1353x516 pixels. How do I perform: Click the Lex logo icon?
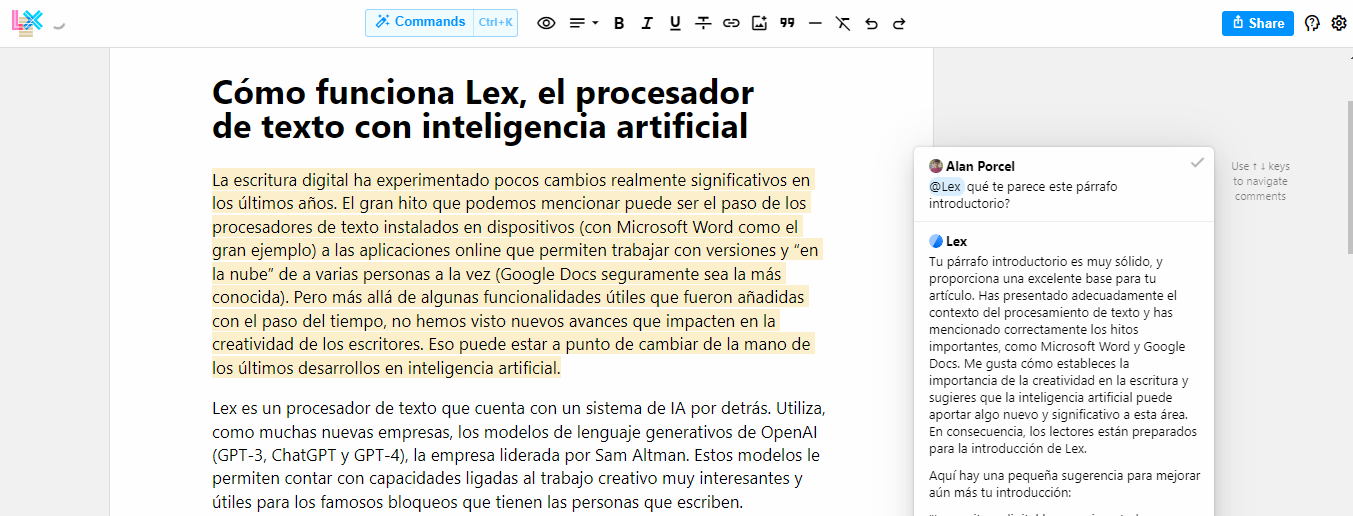[27, 22]
